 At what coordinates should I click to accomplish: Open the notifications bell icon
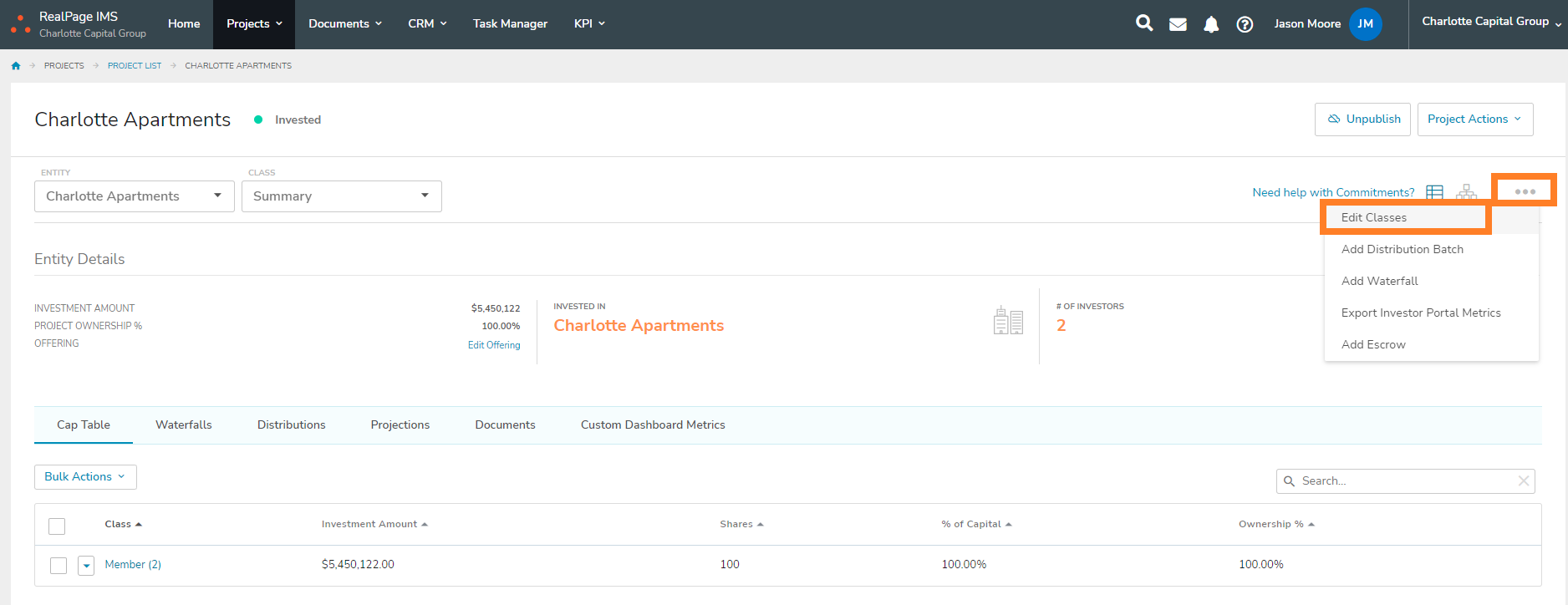(x=1211, y=24)
